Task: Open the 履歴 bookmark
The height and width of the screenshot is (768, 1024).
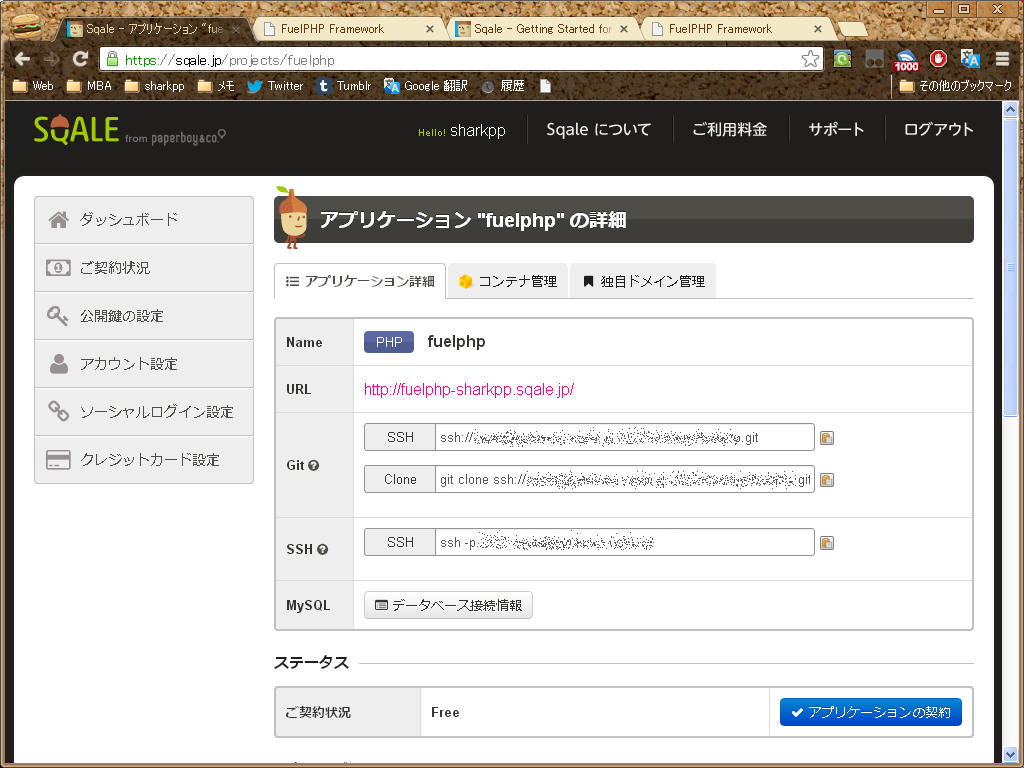Action: pyautogui.click(x=503, y=86)
